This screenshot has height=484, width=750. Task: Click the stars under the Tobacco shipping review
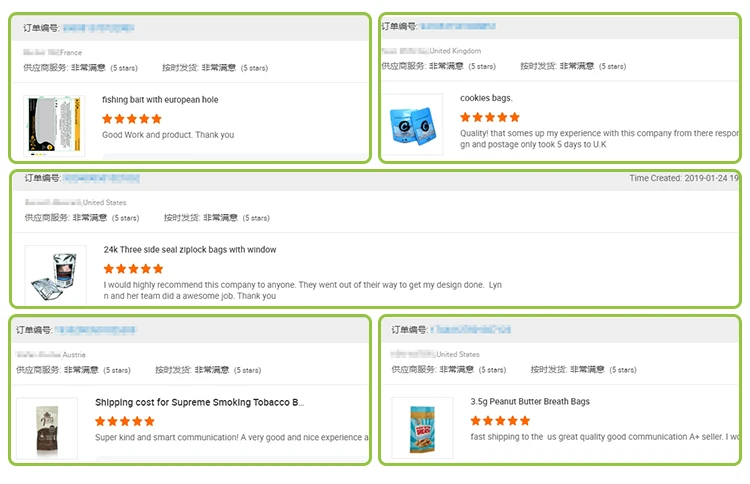click(125, 421)
